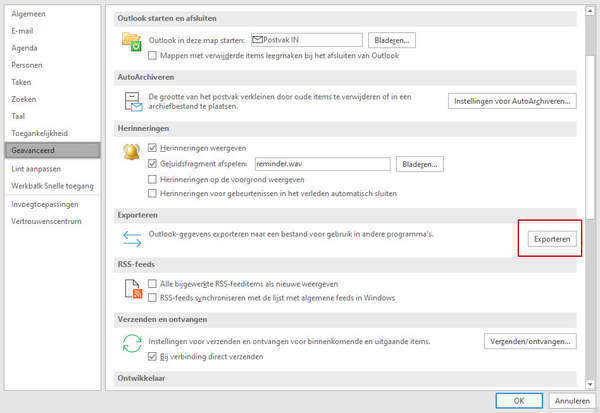Click envelope icon in Postvak IN field

(258, 40)
